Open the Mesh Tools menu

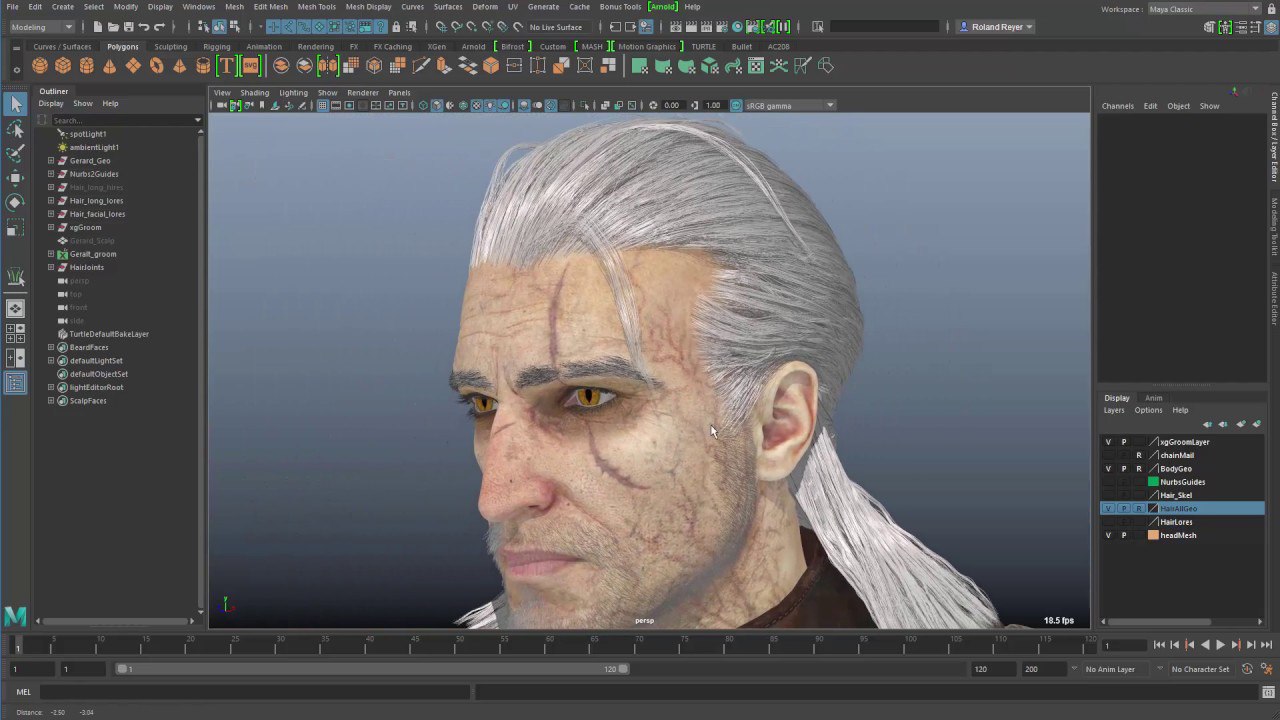(x=316, y=7)
